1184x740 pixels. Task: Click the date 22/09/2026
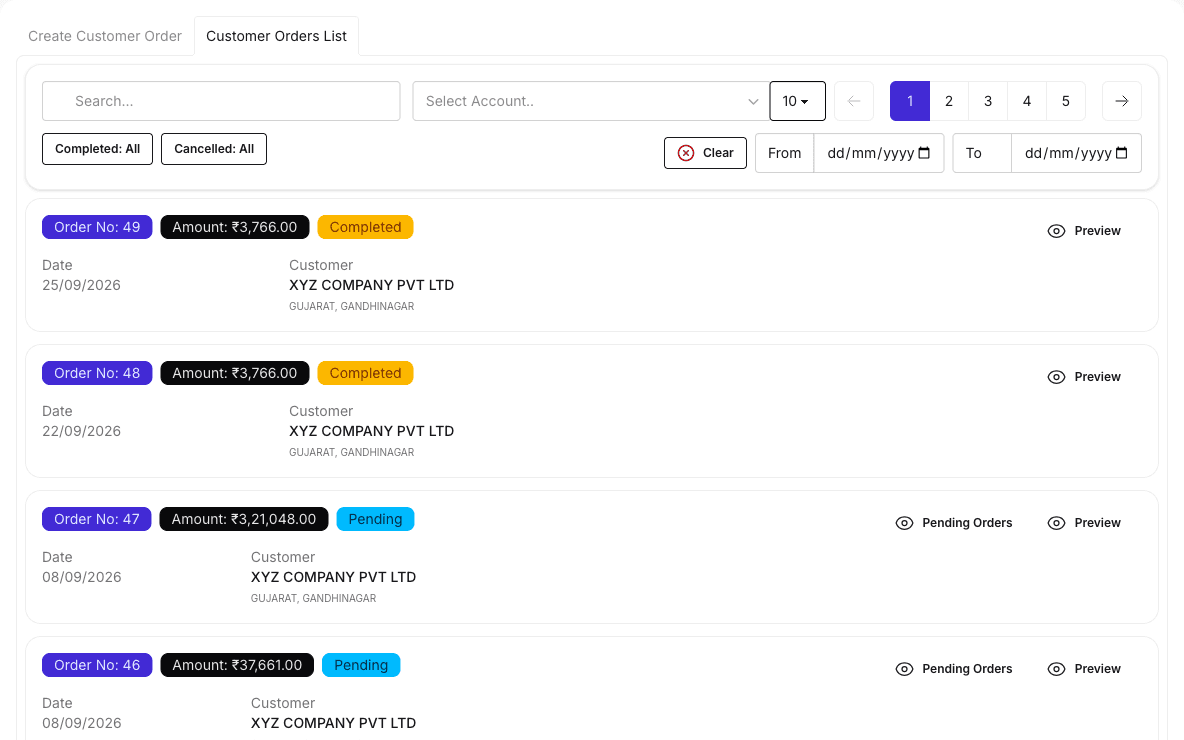click(82, 431)
